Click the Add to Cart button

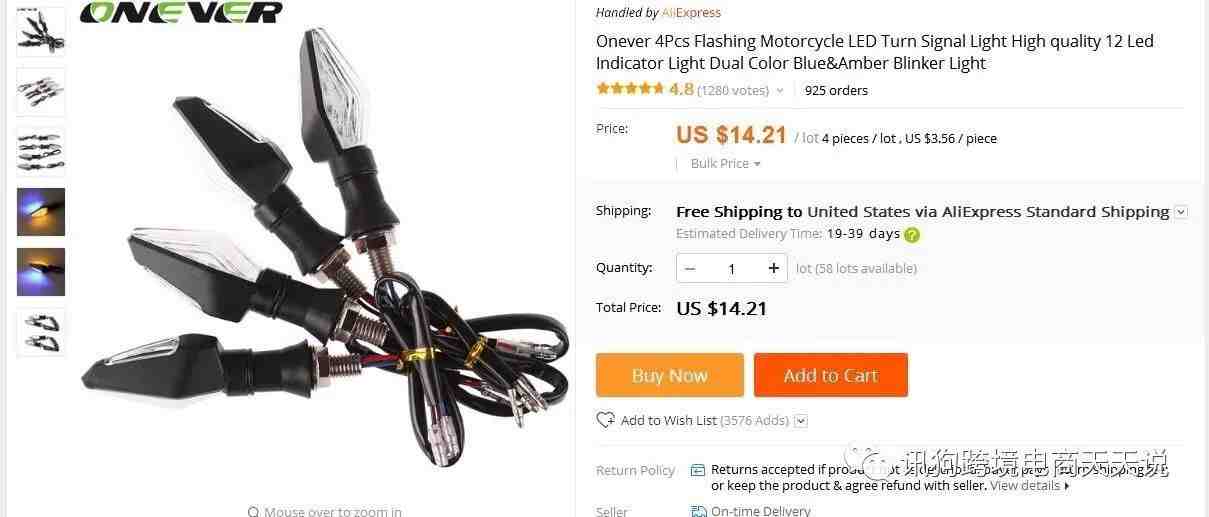831,375
